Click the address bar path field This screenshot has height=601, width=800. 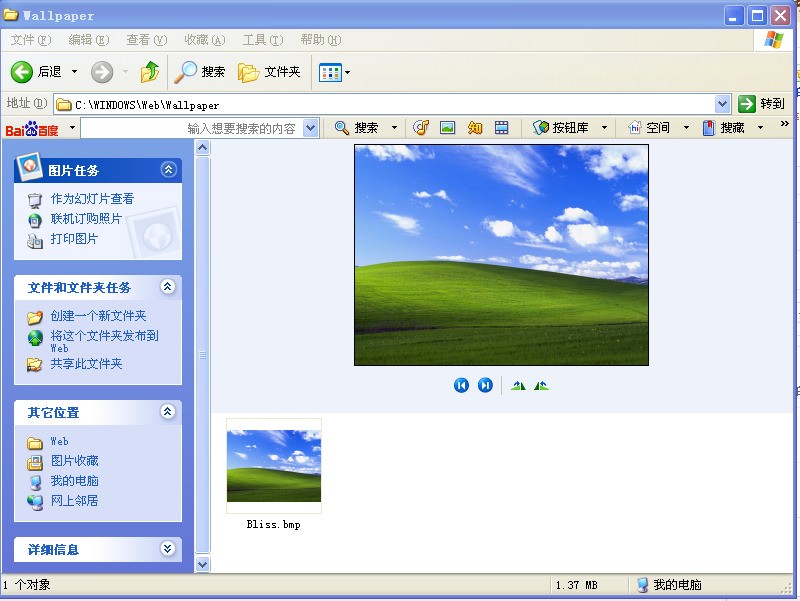[x=385, y=105]
